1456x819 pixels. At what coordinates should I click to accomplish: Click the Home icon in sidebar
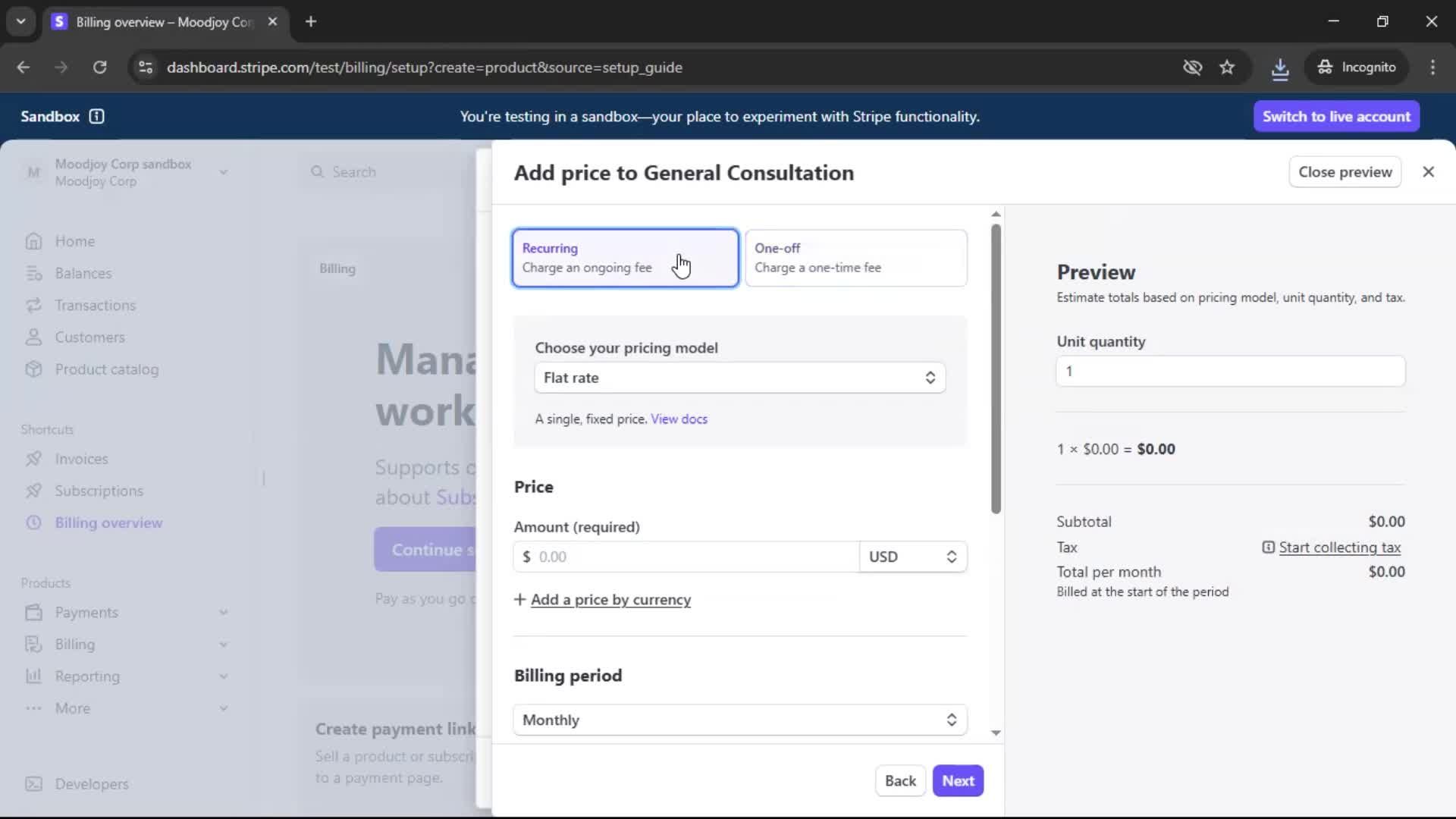tap(33, 241)
